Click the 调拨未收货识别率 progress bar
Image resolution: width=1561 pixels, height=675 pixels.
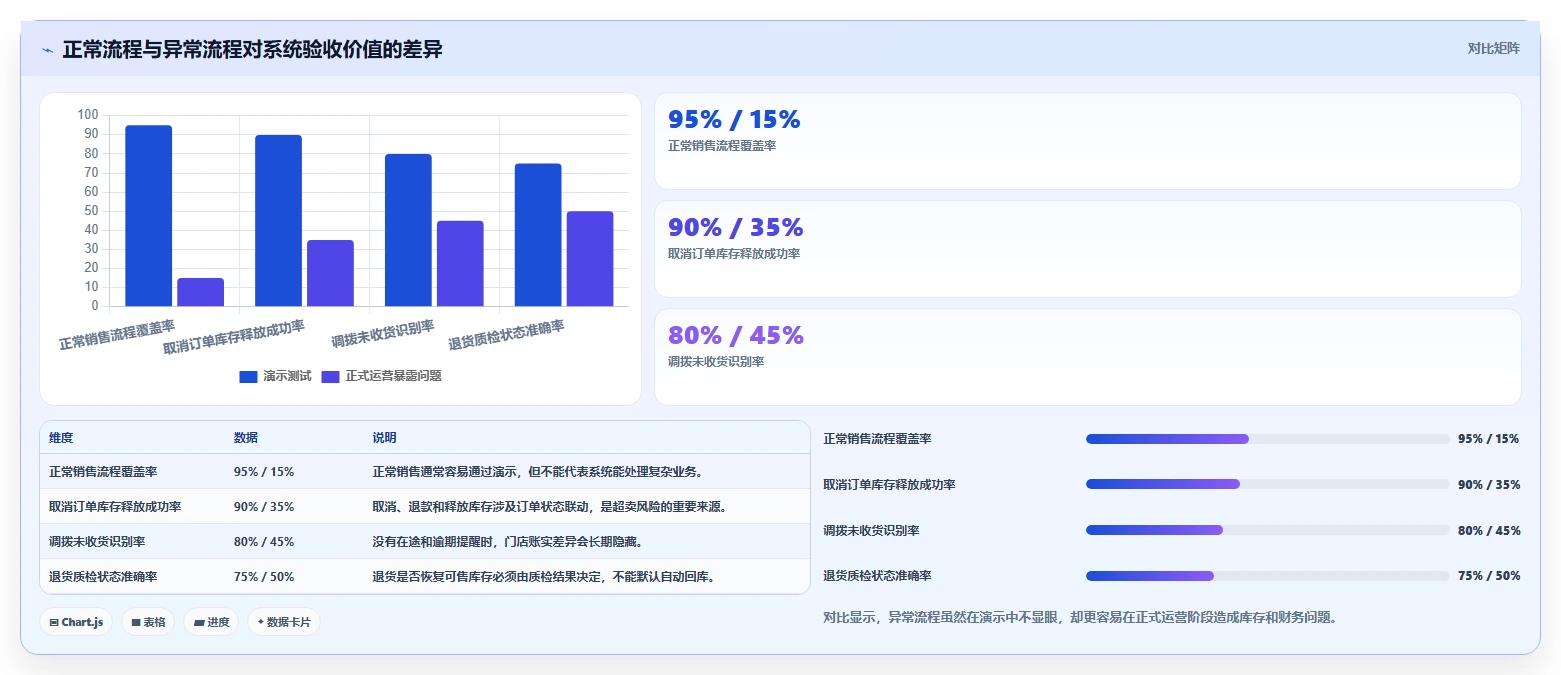pos(1268,530)
